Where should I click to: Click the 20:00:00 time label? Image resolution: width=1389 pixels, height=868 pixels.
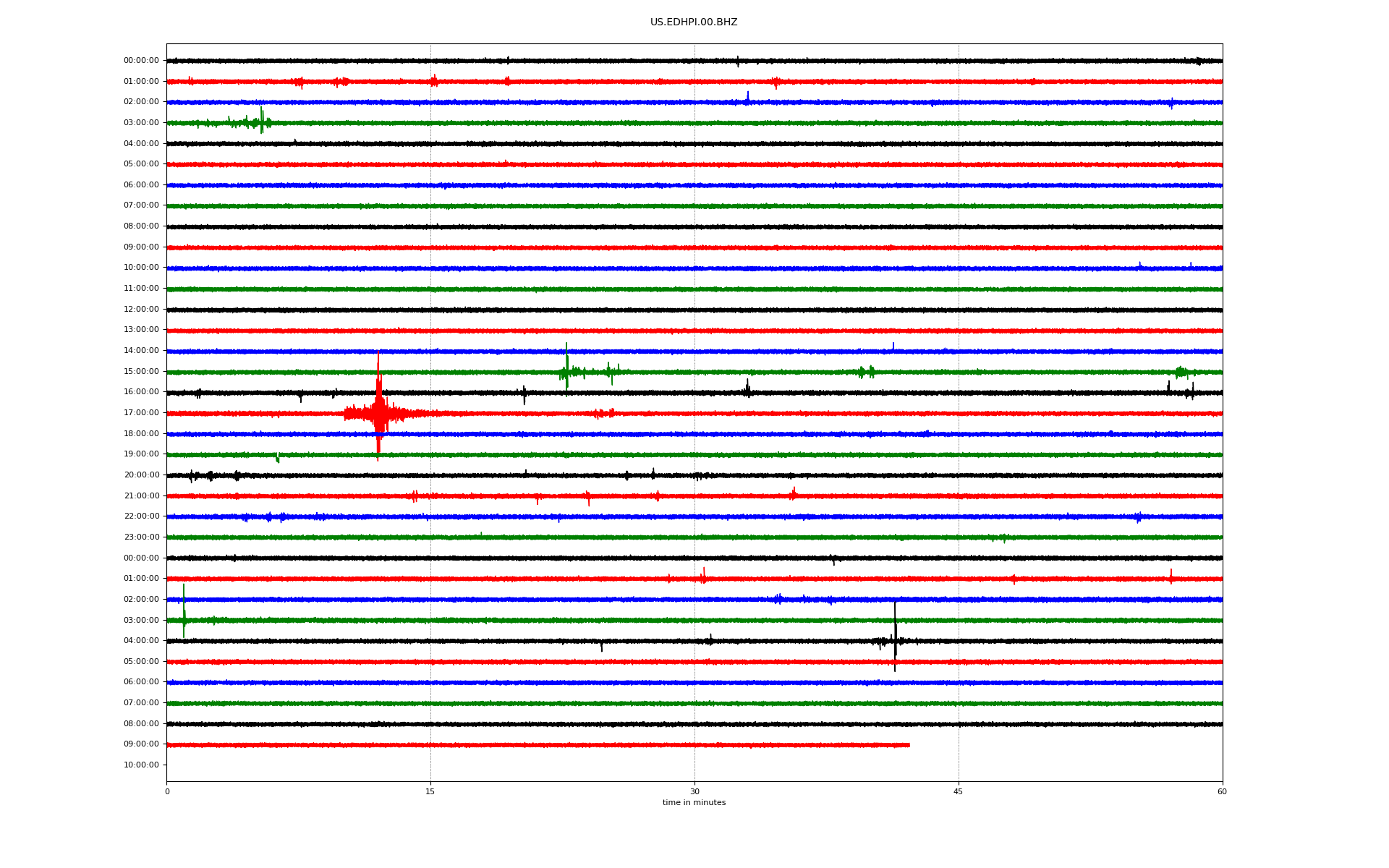(141, 475)
